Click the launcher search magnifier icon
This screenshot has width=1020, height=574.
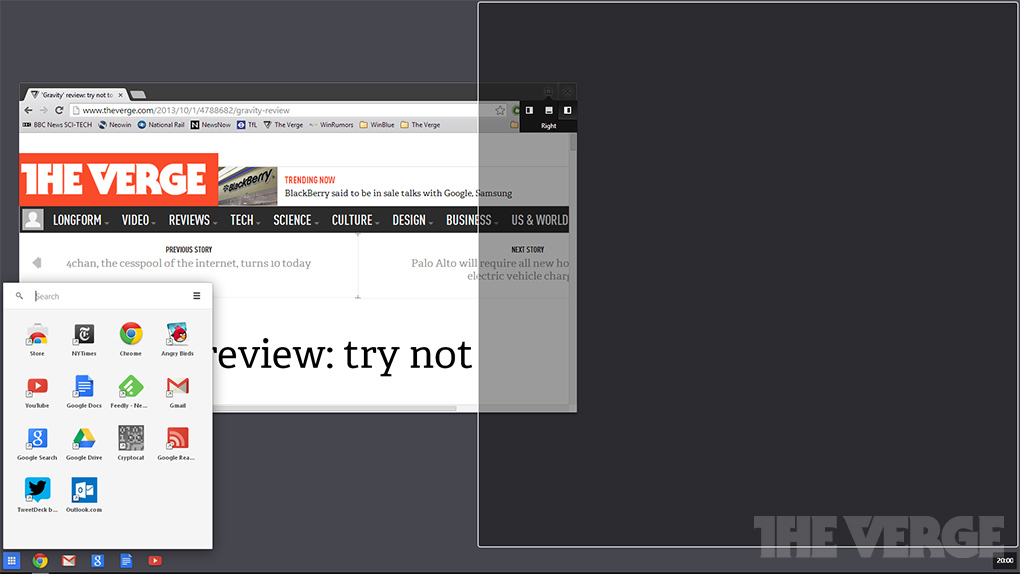coord(20,296)
